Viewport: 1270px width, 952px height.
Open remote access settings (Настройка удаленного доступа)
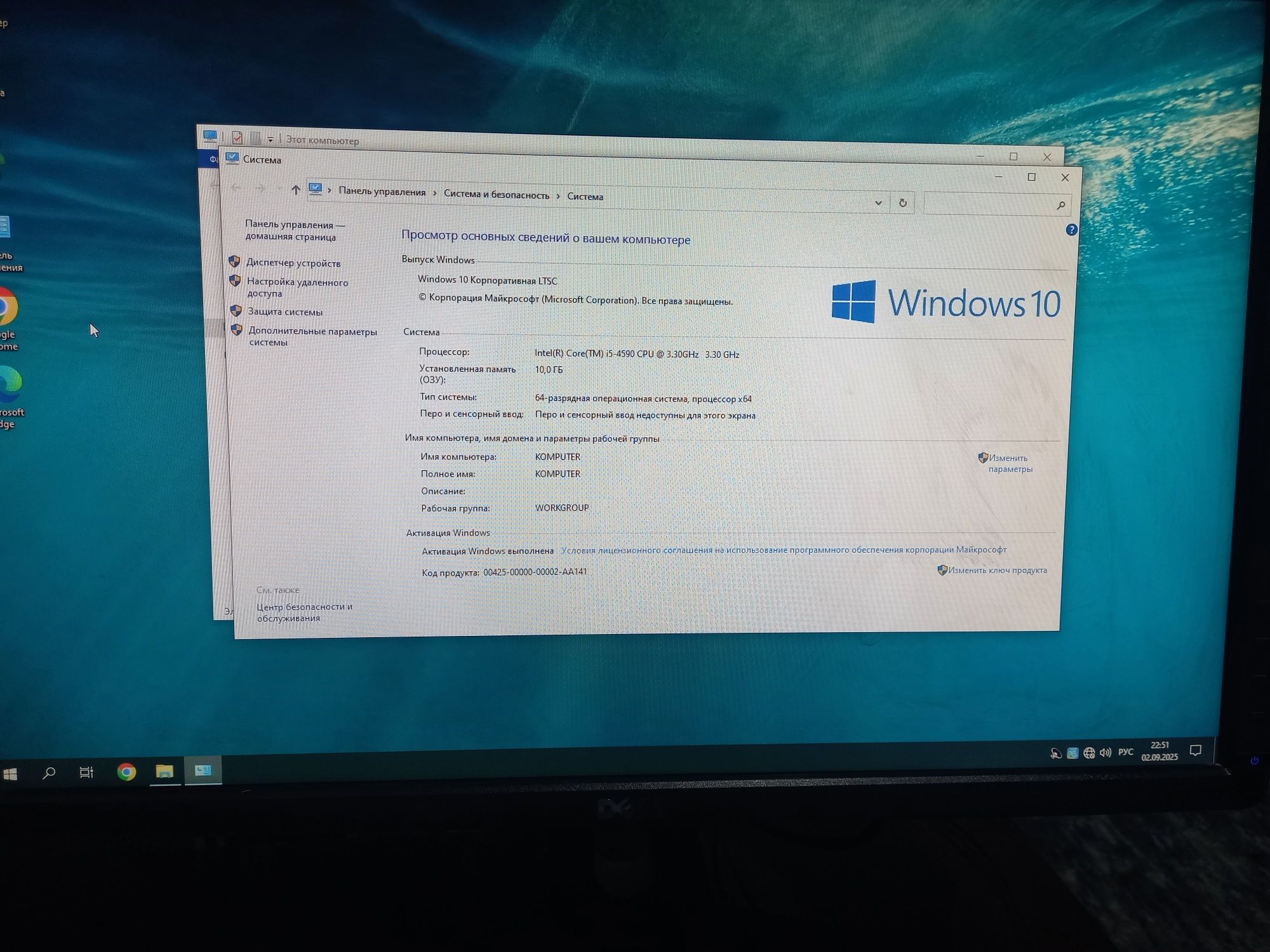tap(297, 288)
